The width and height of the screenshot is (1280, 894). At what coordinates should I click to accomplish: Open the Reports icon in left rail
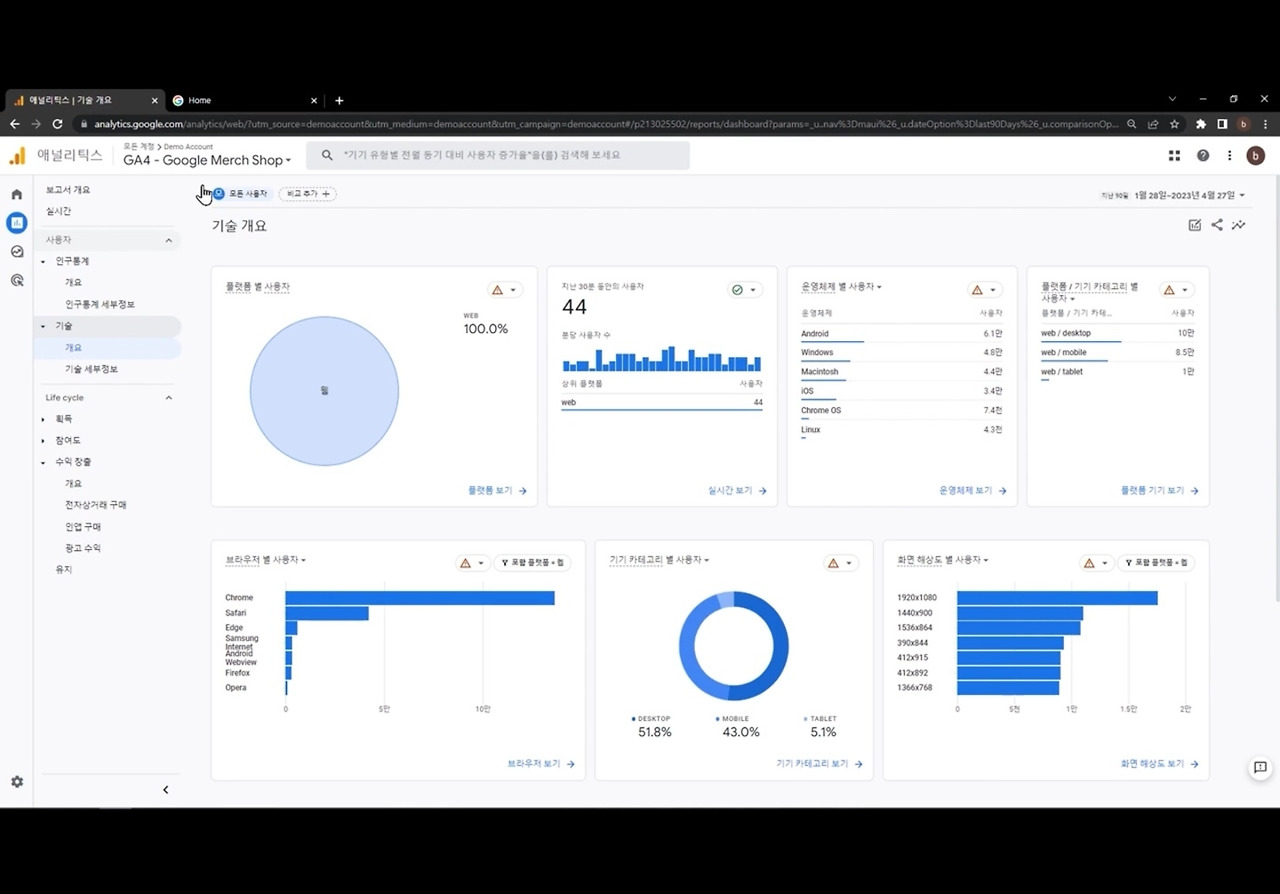pos(16,223)
